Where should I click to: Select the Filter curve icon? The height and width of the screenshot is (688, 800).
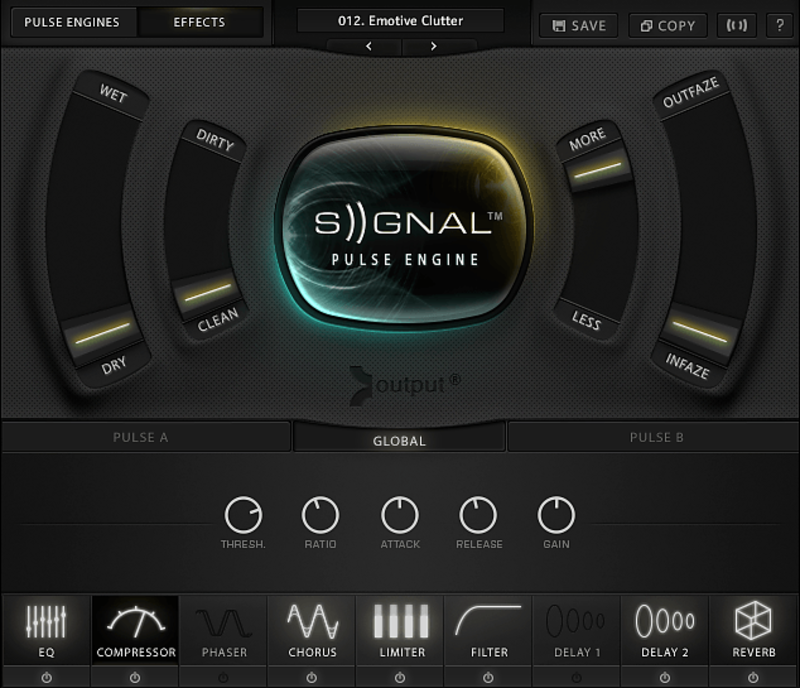pos(489,620)
